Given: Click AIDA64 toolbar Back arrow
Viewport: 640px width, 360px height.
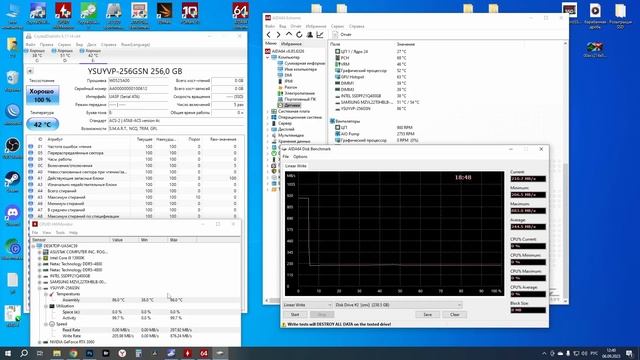Looking at the screenshot, I should 269,35.
